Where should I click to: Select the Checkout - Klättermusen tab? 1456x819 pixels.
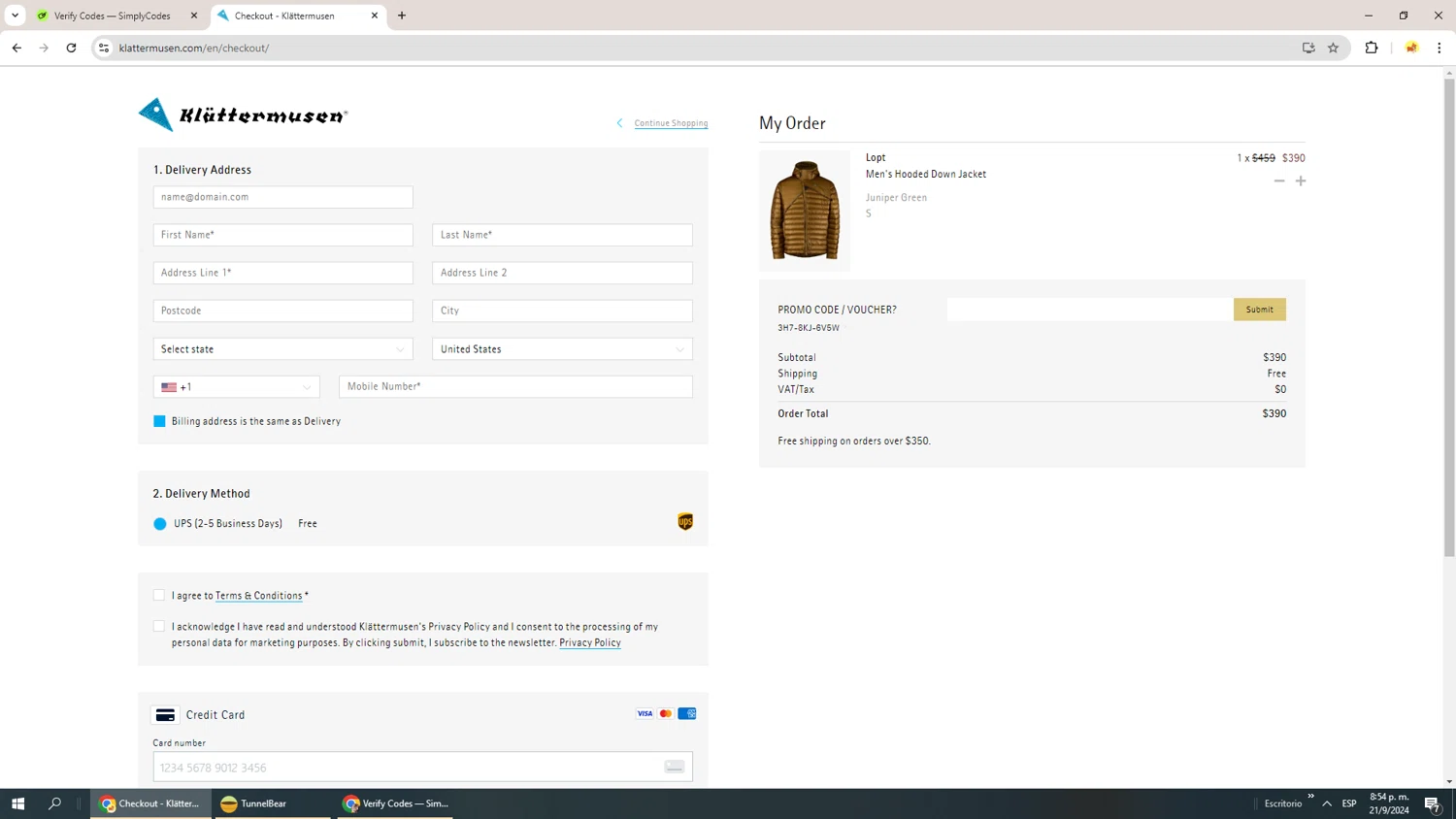point(296,16)
